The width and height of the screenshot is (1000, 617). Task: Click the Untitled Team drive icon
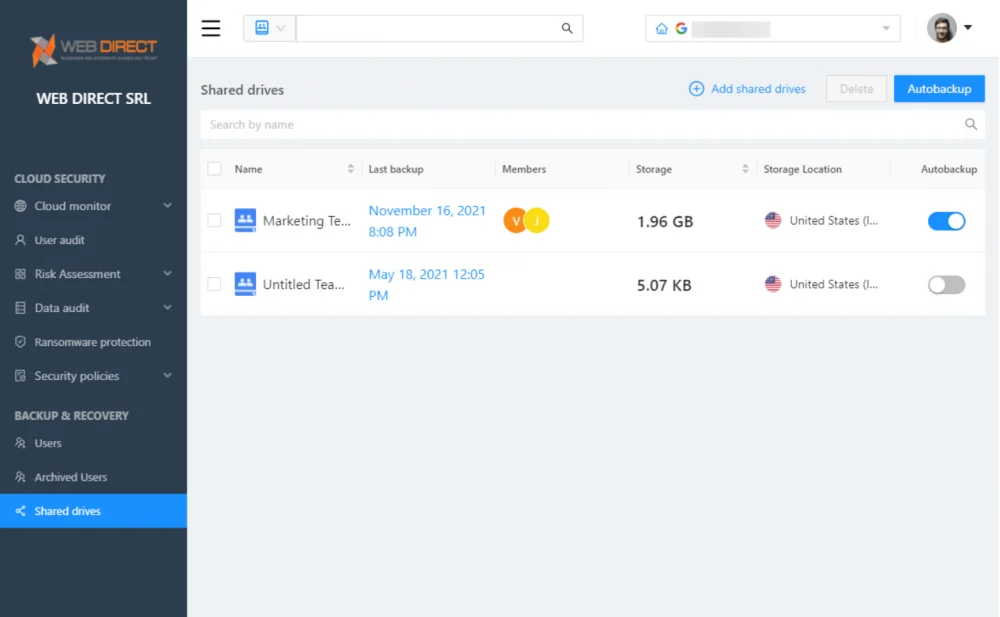coord(245,284)
